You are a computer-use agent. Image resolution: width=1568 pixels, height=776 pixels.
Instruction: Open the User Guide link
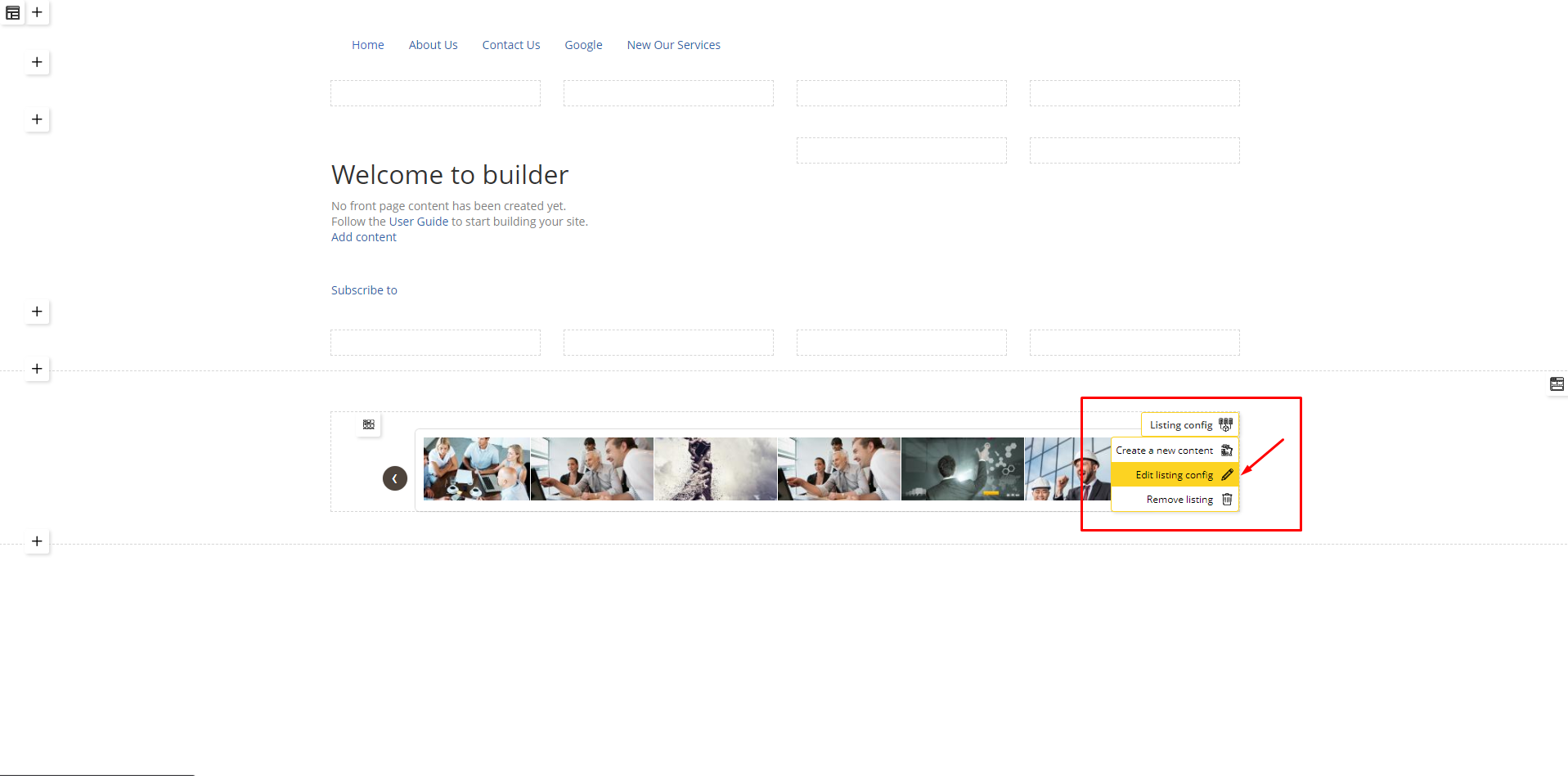point(419,222)
